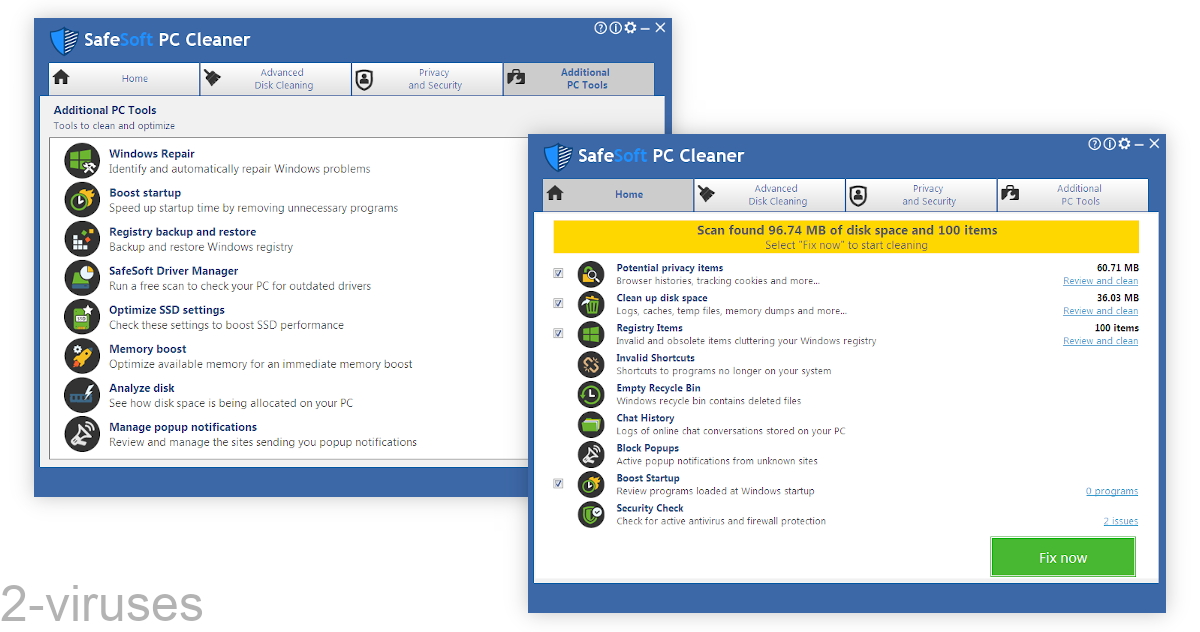Open Windows Repair tool link
This screenshot has width=1200, height=632.
[152, 154]
